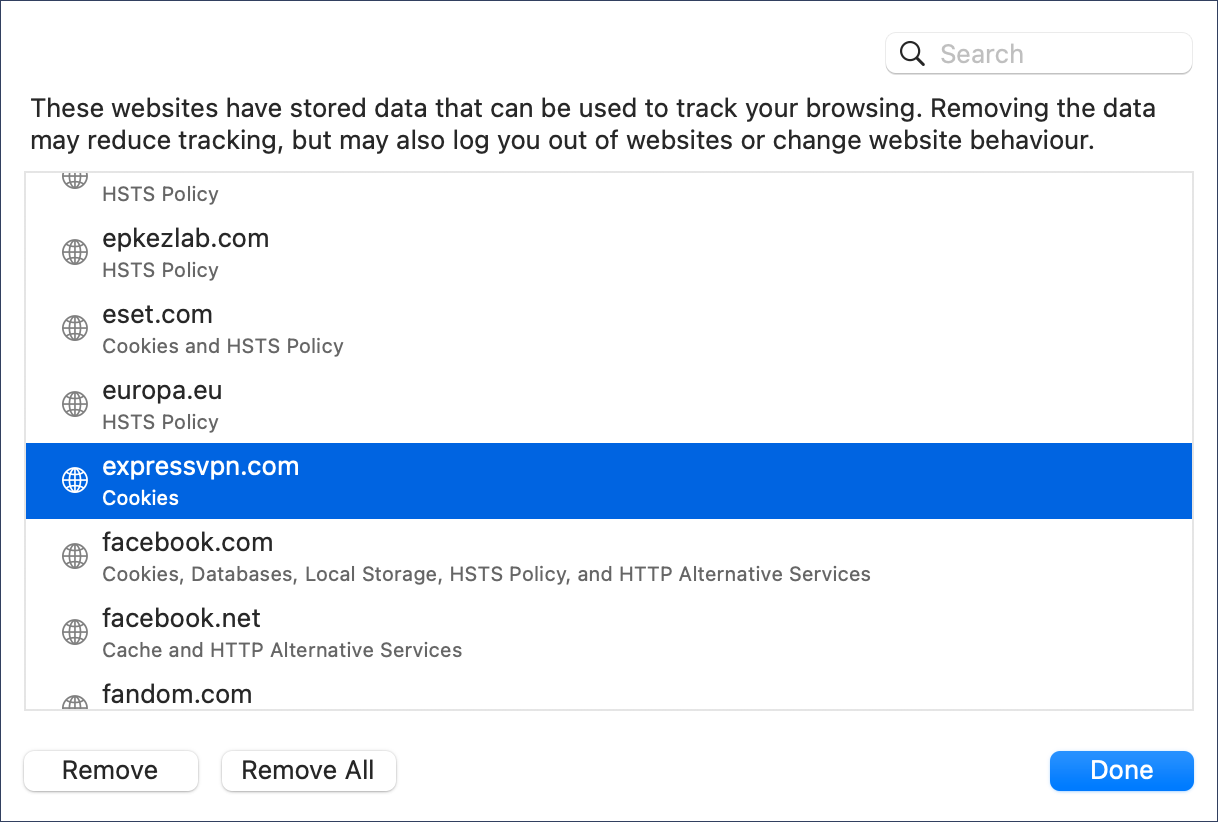Focus the Search input field

[x=1039, y=54]
